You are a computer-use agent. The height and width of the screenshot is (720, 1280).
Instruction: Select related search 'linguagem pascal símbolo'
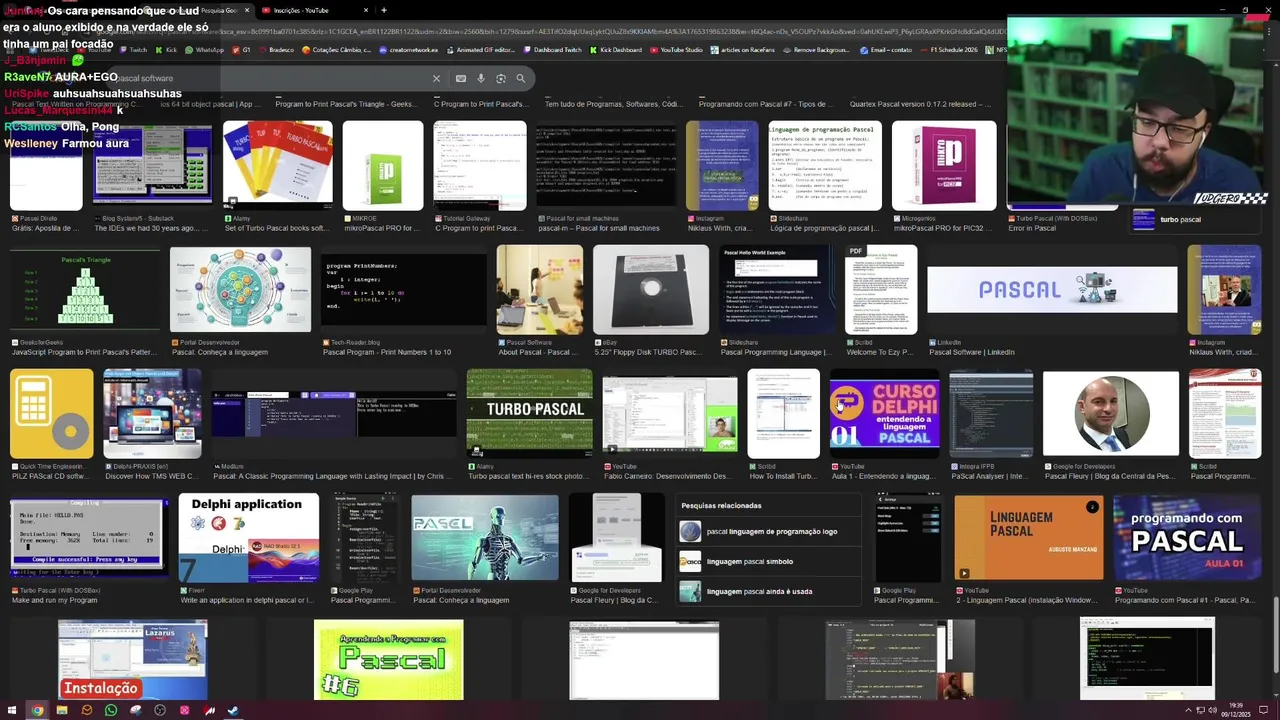pos(768,562)
